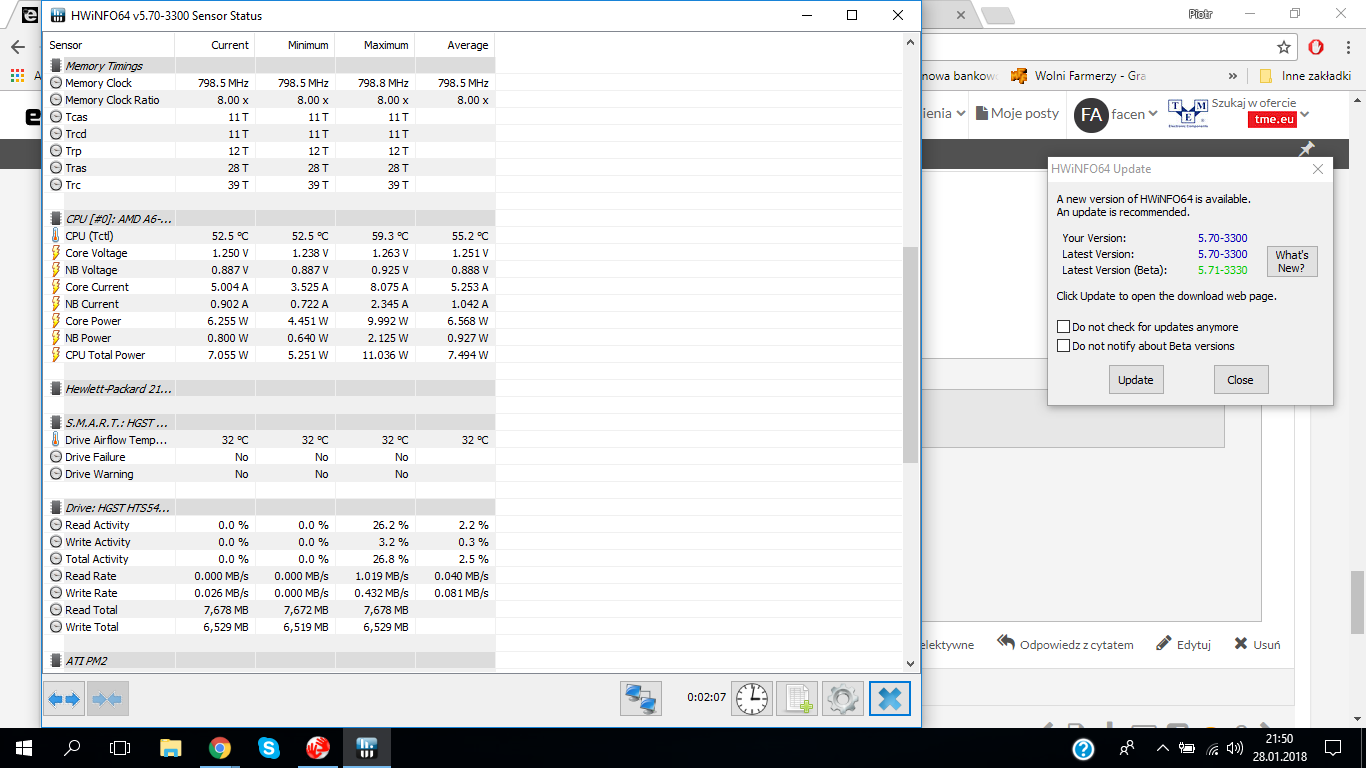Click the 'Piotr' Chrome profile button

click(1200, 14)
